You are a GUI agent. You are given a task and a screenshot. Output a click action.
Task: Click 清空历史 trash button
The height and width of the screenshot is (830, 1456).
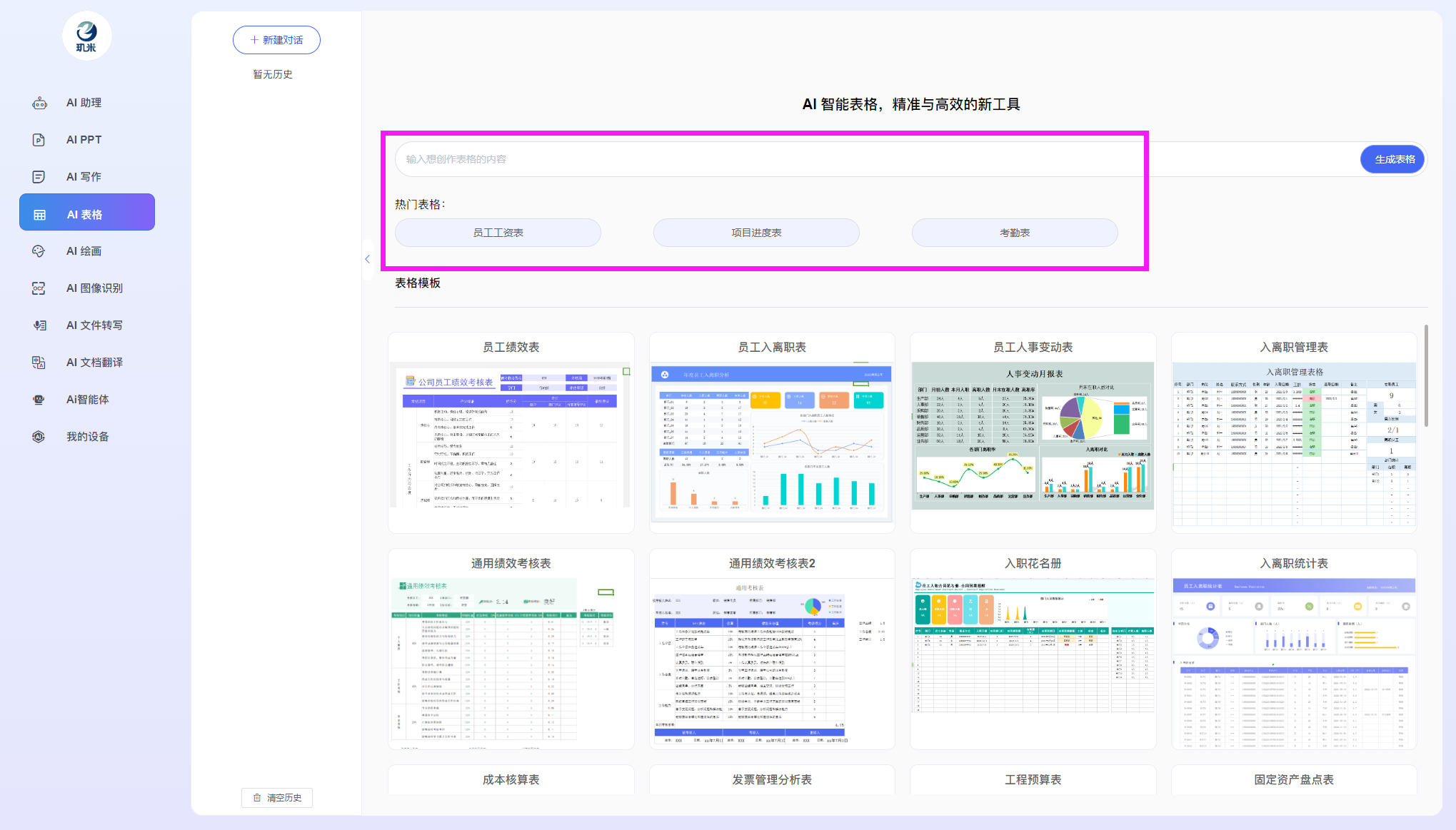click(277, 797)
